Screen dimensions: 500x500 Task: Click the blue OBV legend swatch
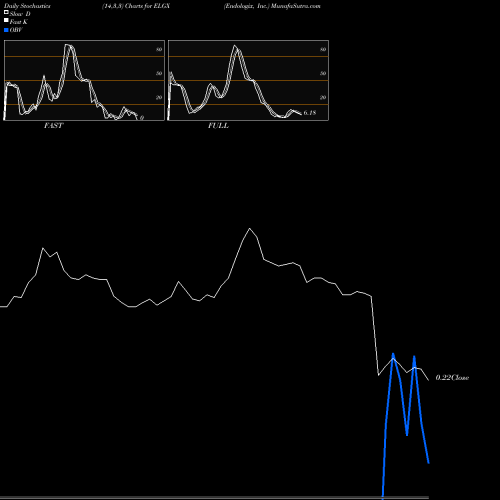point(6,30)
